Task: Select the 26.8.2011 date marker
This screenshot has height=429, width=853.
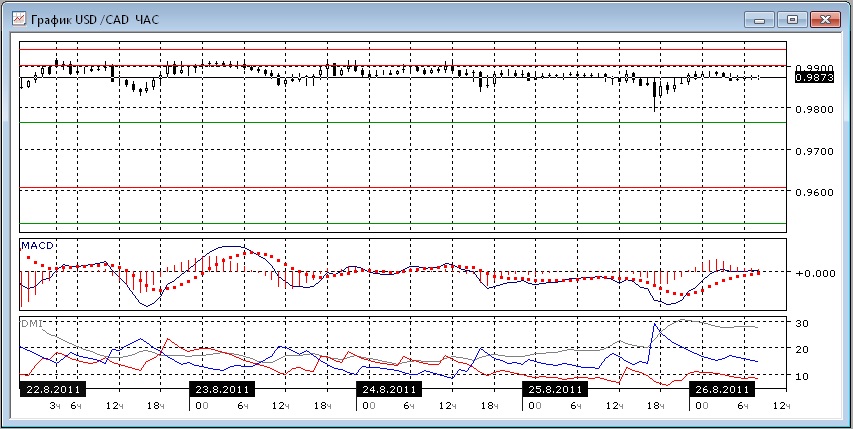Action: click(x=721, y=389)
